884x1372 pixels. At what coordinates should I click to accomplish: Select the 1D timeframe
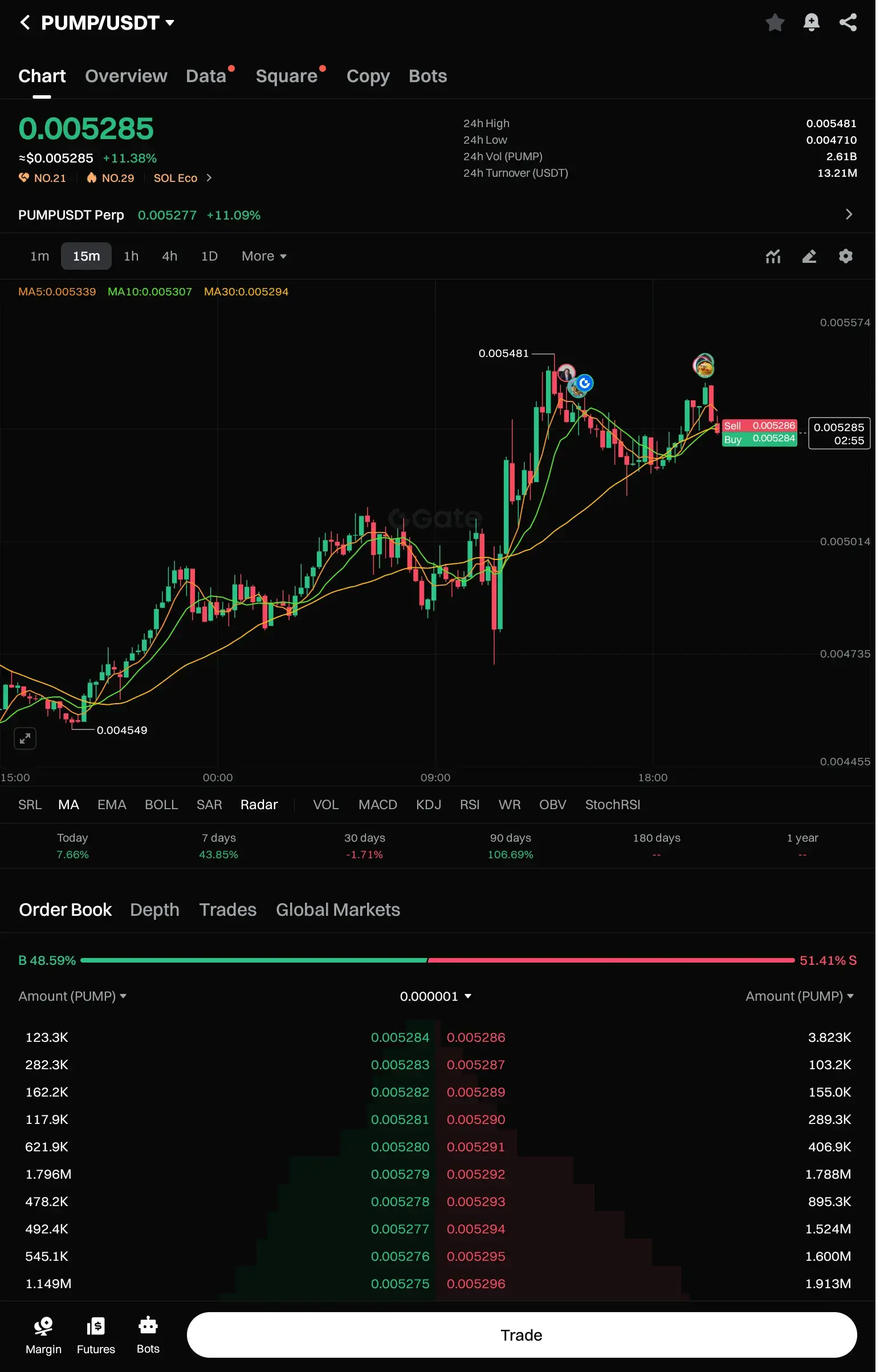pos(209,256)
